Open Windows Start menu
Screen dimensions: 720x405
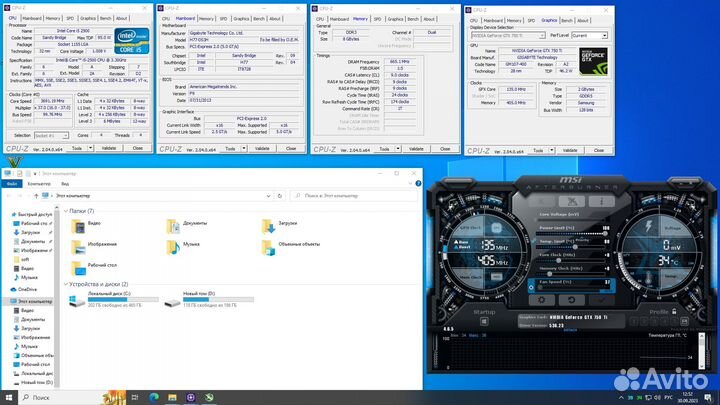coord(9,397)
